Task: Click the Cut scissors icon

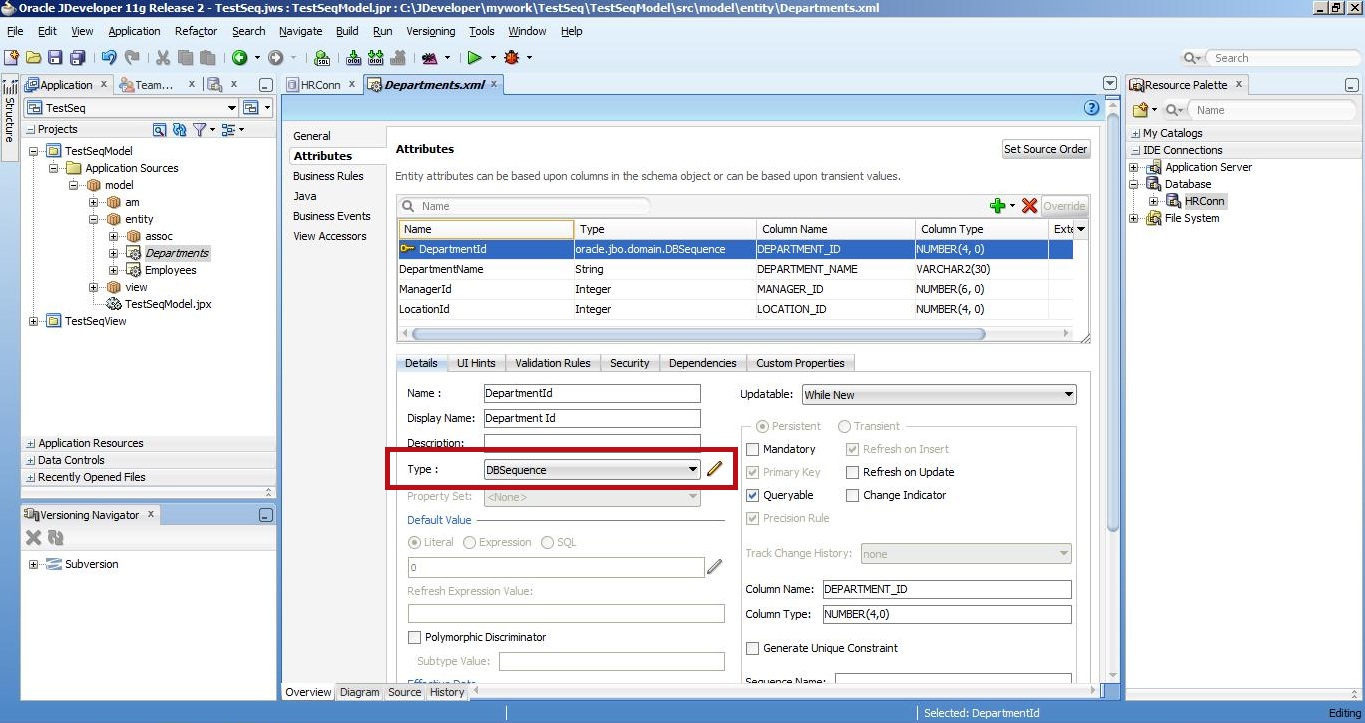Action: [x=163, y=58]
